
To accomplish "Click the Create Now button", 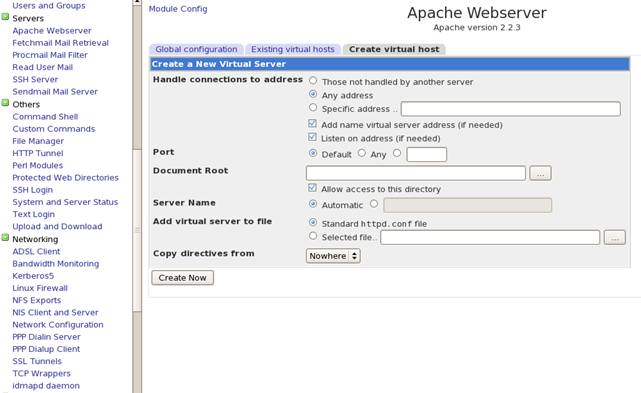I will [x=182, y=278].
